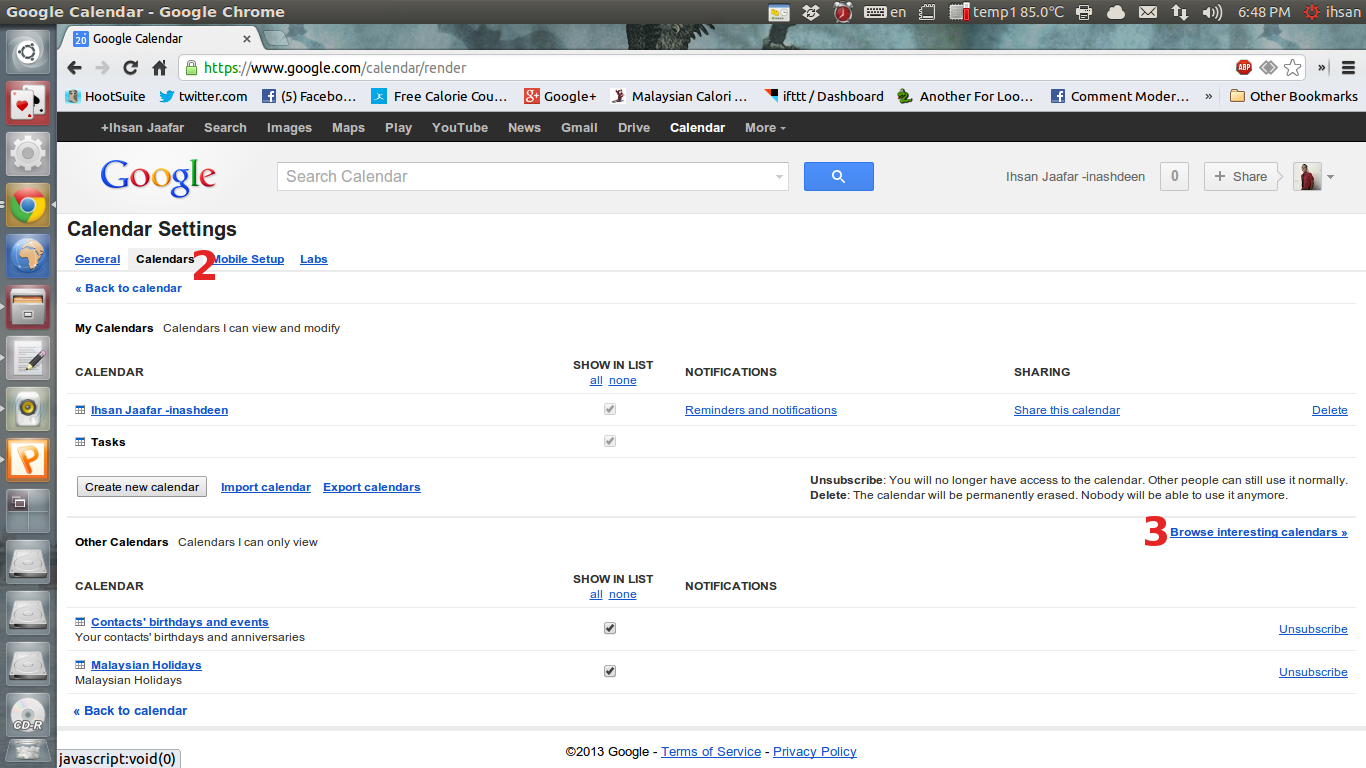Click Create new calendar button
This screenshot has height=768, width=1366.
(x=142, y=487)
